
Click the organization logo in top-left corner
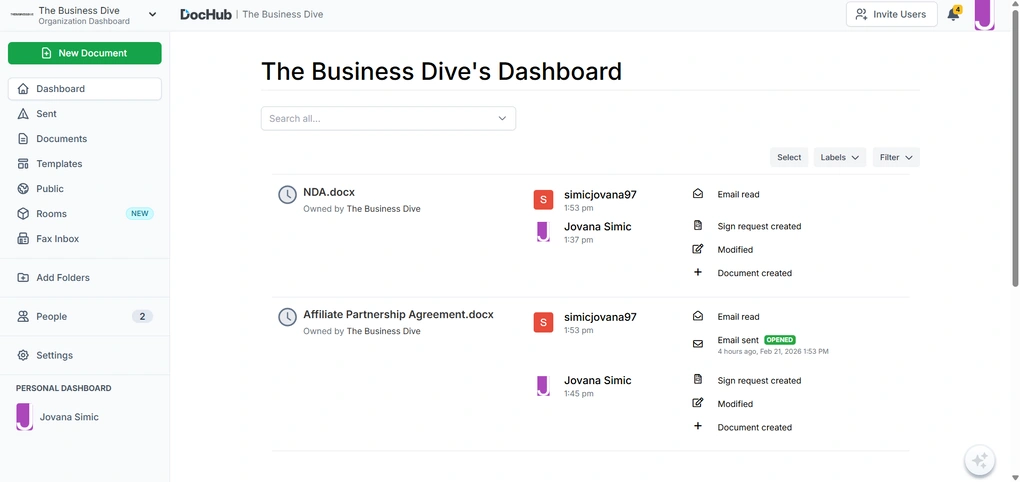21,14
